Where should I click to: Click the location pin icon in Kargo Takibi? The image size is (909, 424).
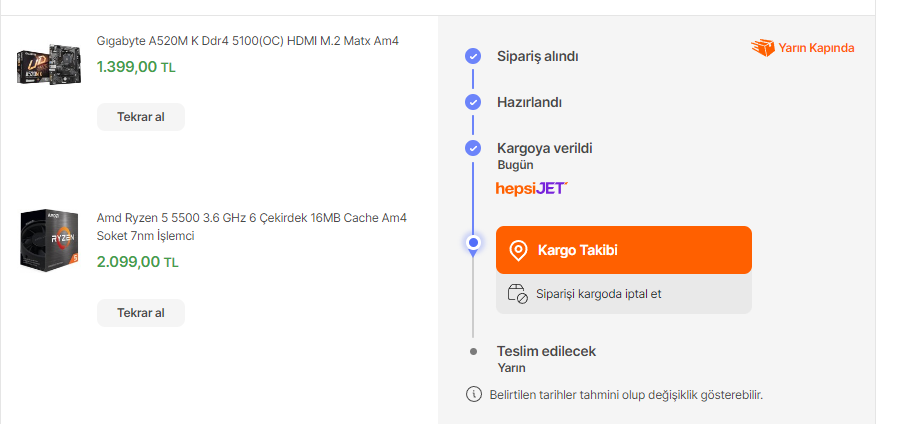click(518, 250)
